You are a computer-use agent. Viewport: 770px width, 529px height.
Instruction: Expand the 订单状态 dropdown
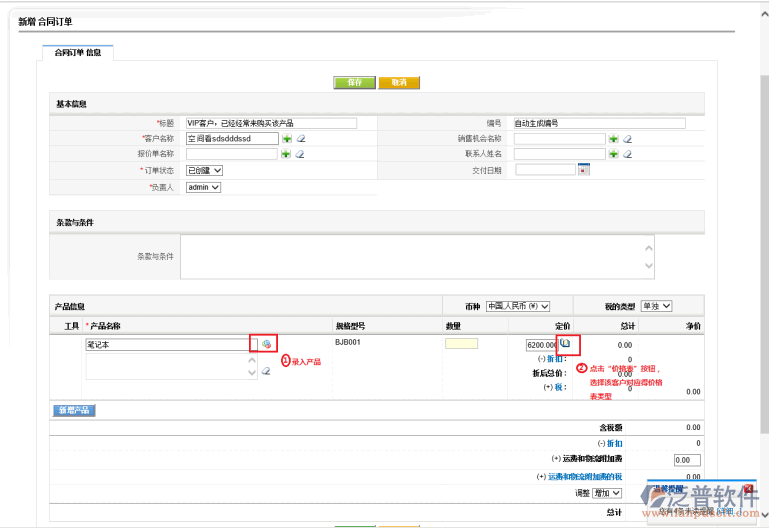click(204, 171)
